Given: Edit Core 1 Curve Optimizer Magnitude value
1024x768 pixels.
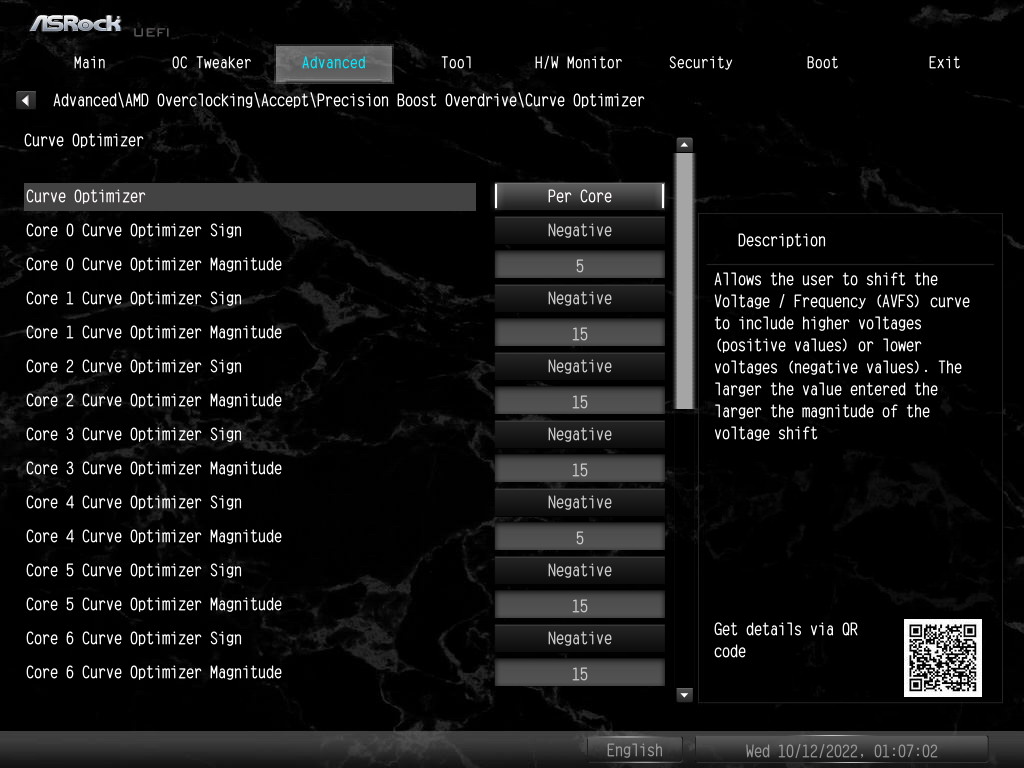Looking at the screenshot, I should [579, 333].
